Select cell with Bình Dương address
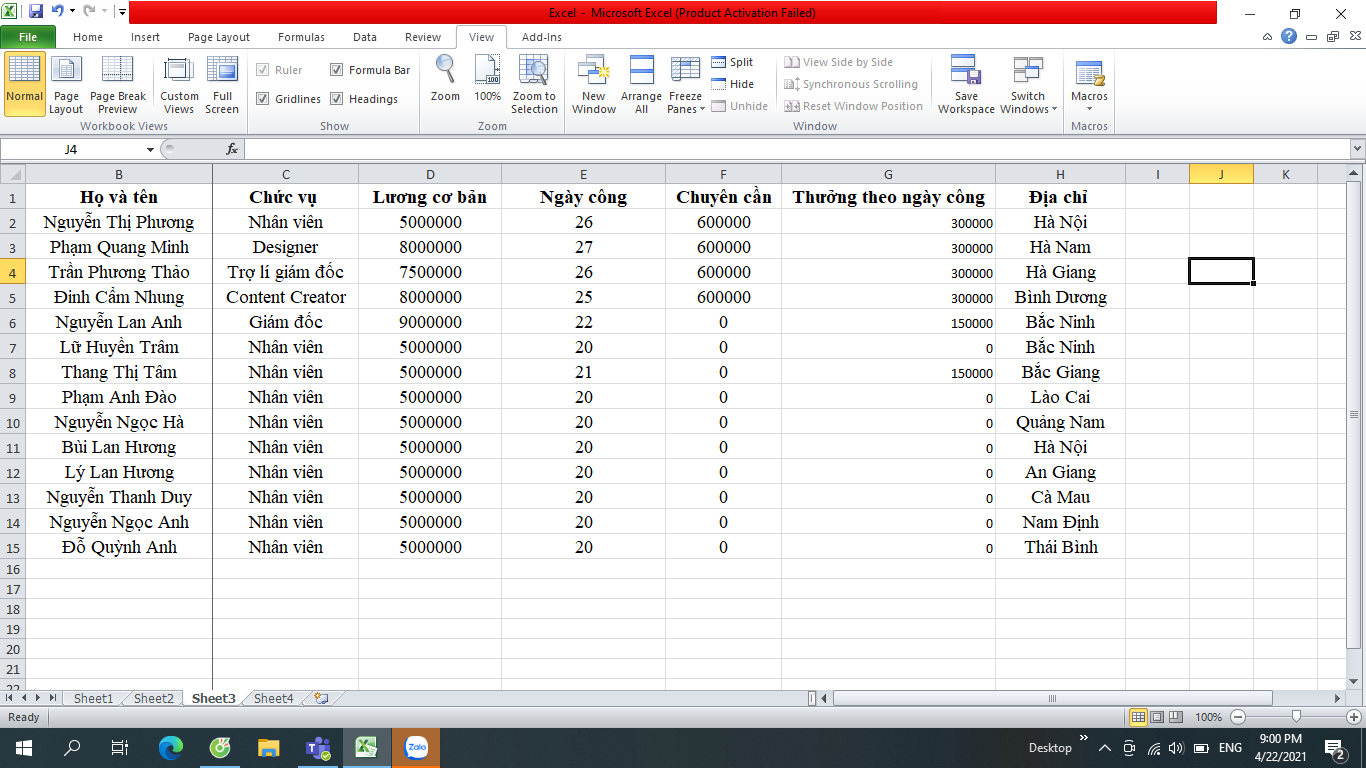Image resolution: width=1366 pixels, height=768 pixels. tap(1060, 297)
